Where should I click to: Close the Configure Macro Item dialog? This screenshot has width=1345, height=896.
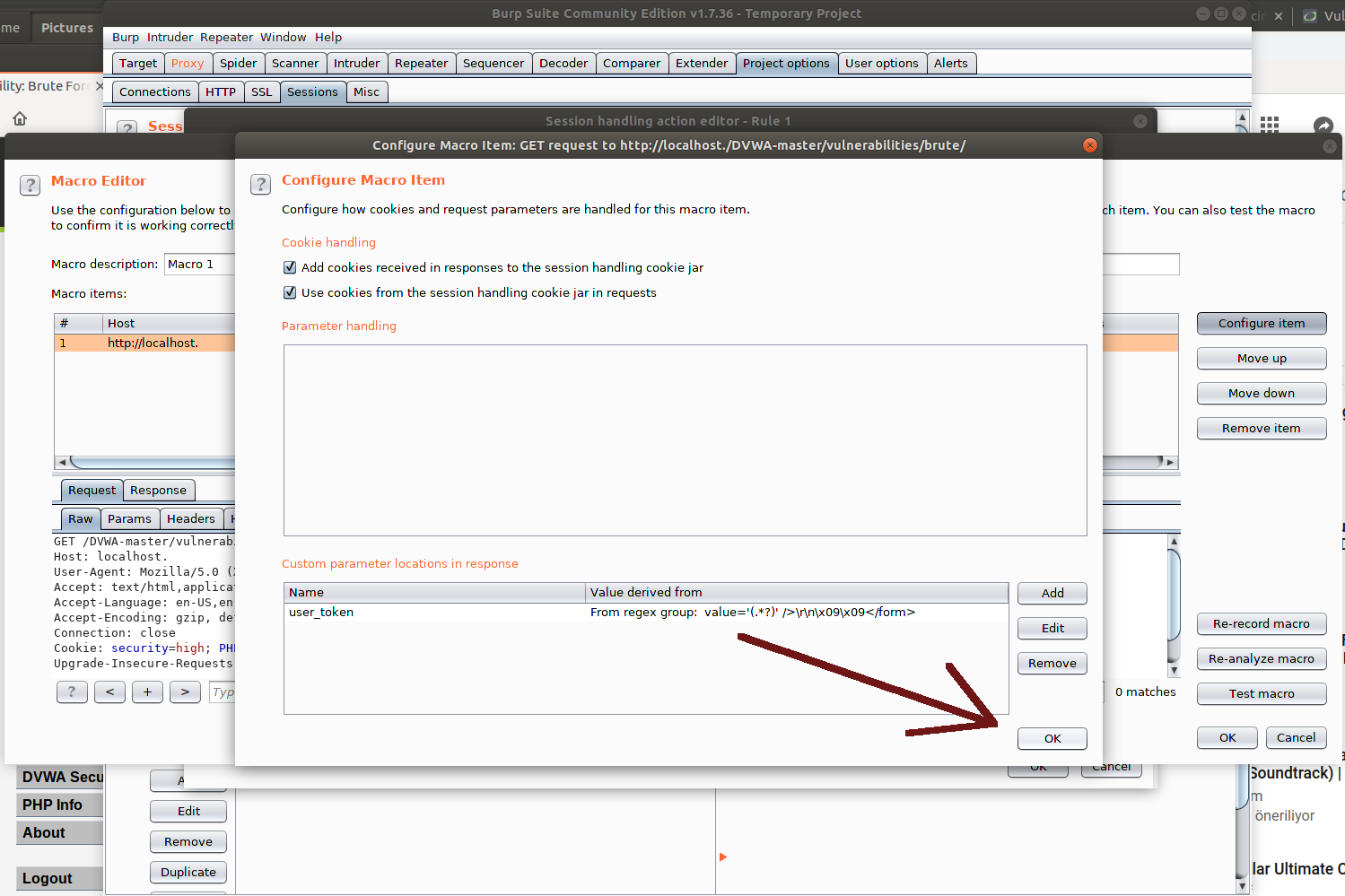[x=1090, y=145]
